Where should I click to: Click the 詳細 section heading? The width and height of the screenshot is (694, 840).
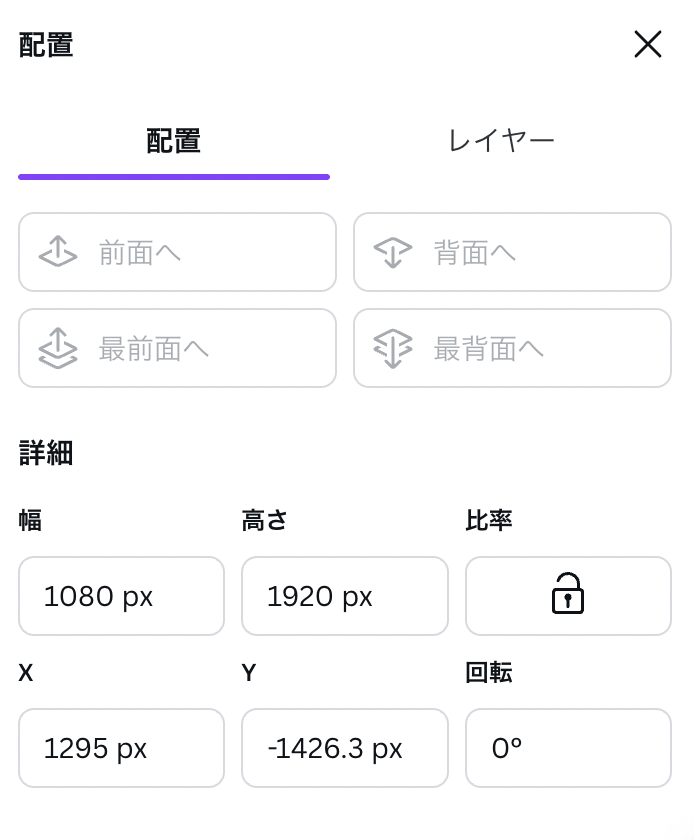click(46, 453)
